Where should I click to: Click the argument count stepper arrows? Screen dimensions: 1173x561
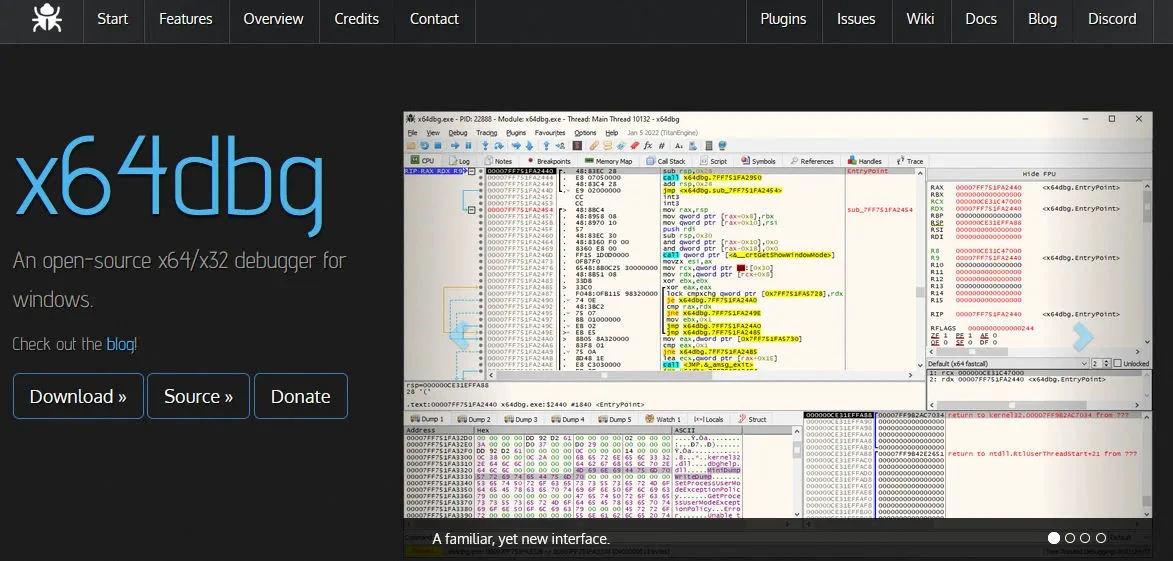point(1106,364)
